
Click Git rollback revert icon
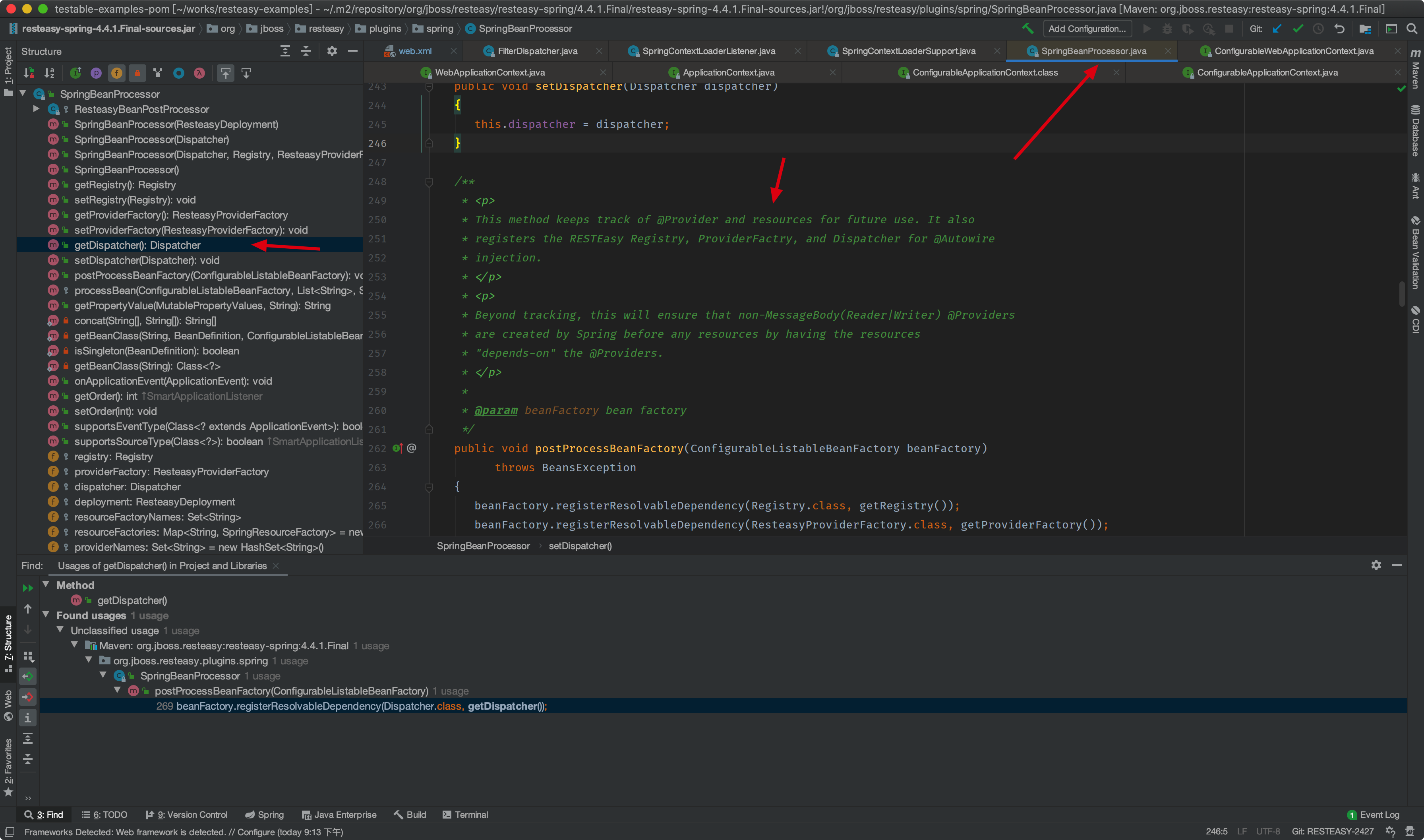click(x=1339, y=28)
